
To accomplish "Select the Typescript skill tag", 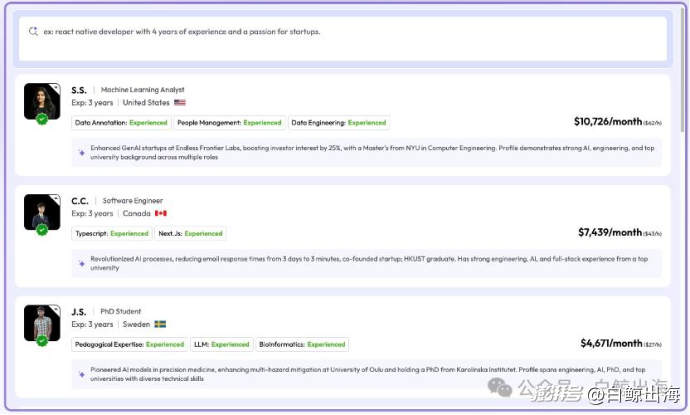I will coord(112,234).
